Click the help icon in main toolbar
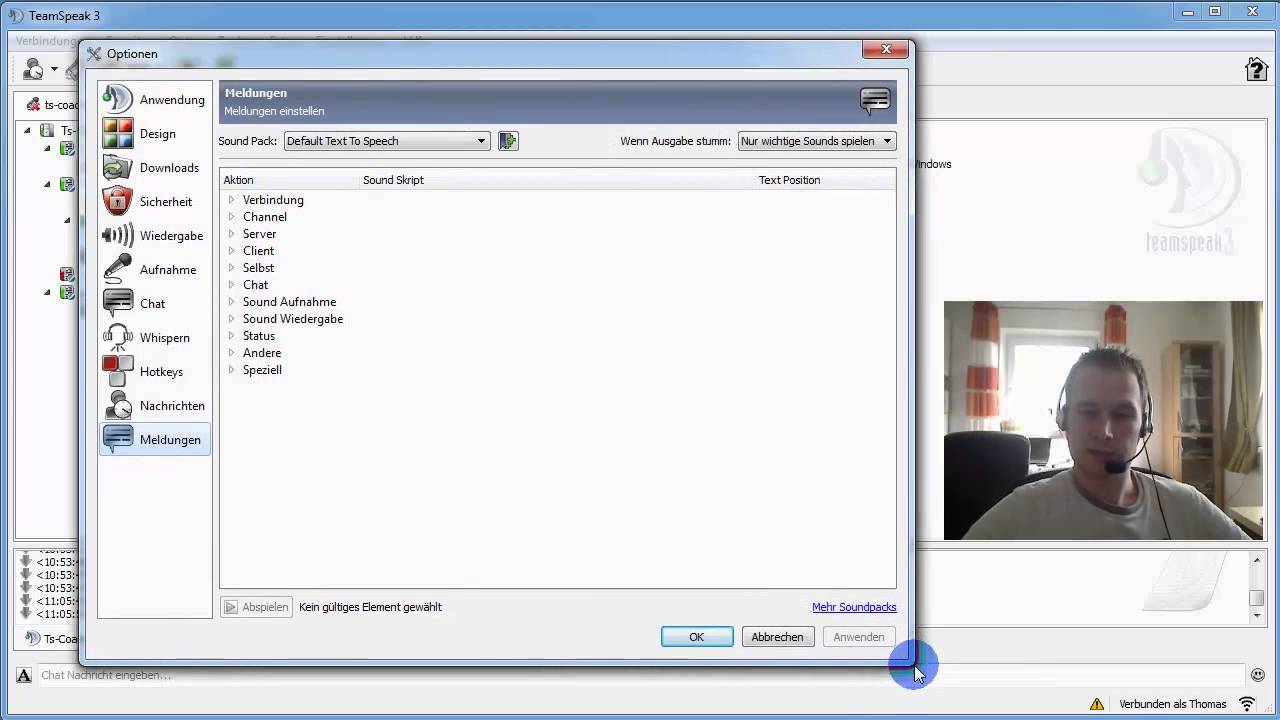This screenshot has height=720, width=1280. click(x=1256, y=69)
